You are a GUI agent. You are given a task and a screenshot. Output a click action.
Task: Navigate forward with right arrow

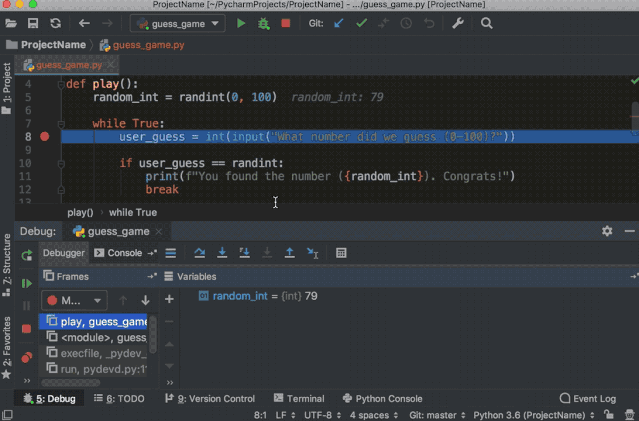(108, 23)
